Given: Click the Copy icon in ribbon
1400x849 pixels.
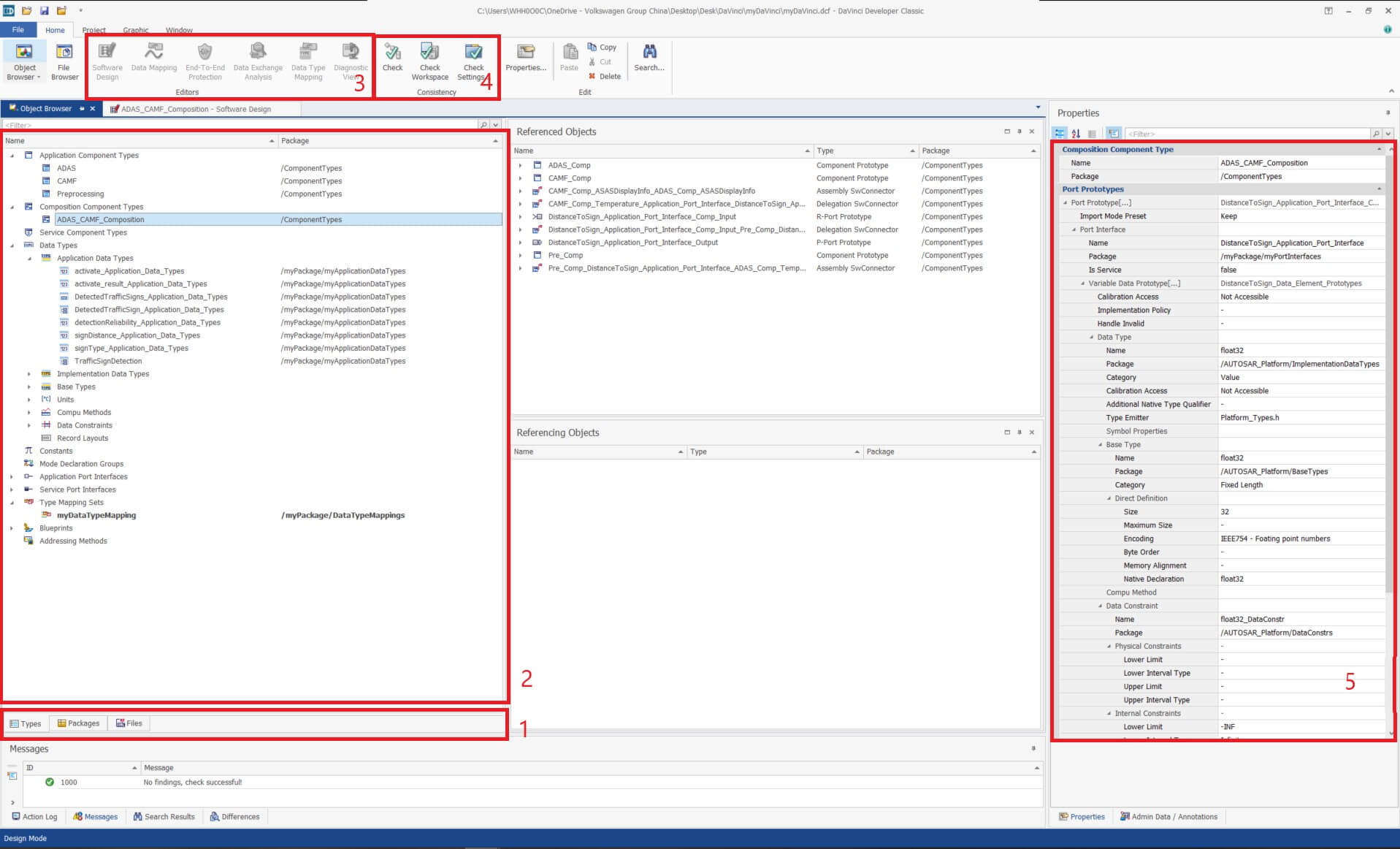Looking at the screenshot, I should (592, 47).
